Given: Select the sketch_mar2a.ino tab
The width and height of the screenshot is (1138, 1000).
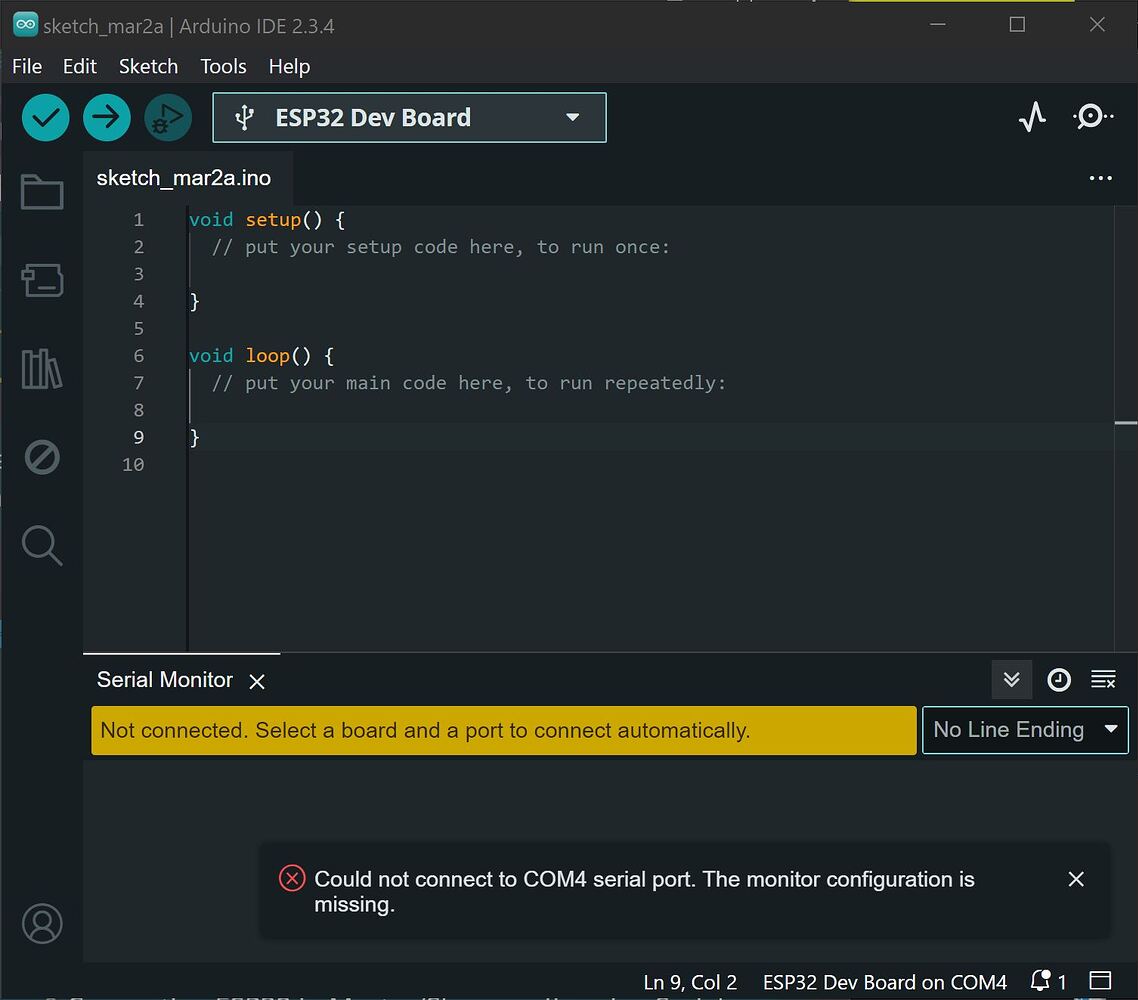Looking at the screenshot, I should [183, 178].
